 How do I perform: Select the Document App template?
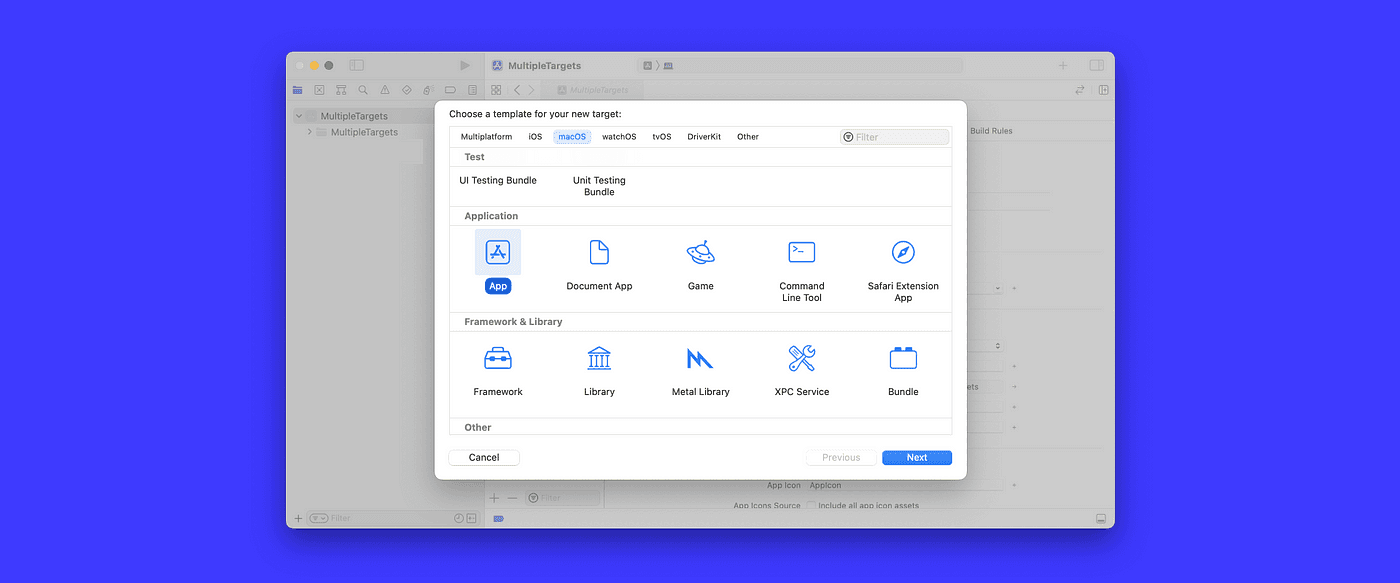pos(599,252)
